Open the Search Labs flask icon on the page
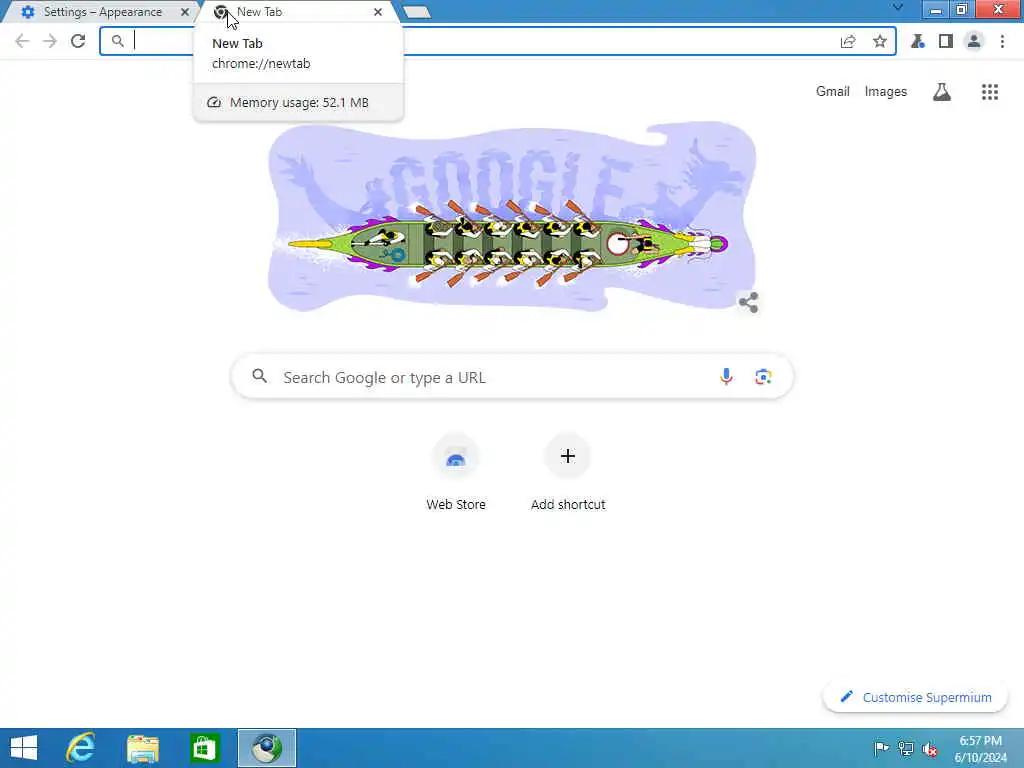 (x=942, y=92)
